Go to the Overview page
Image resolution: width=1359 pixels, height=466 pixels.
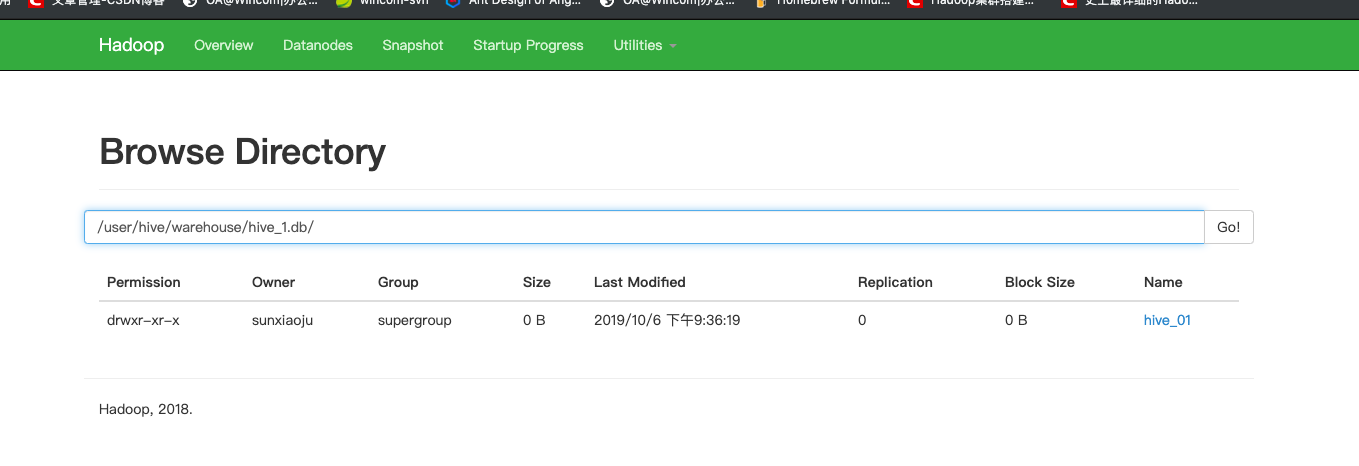(x=223, y=45)
